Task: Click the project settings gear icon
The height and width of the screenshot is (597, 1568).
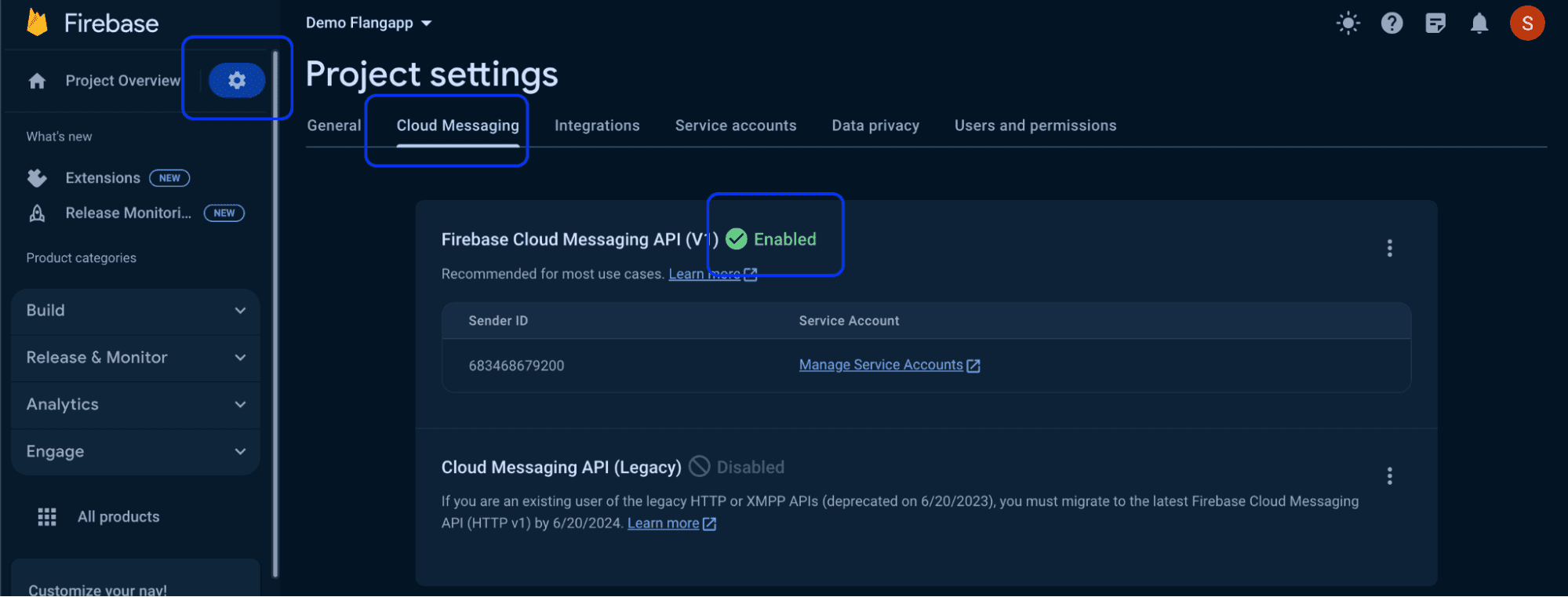Action: pyautogui.click(x=237, y=80)
